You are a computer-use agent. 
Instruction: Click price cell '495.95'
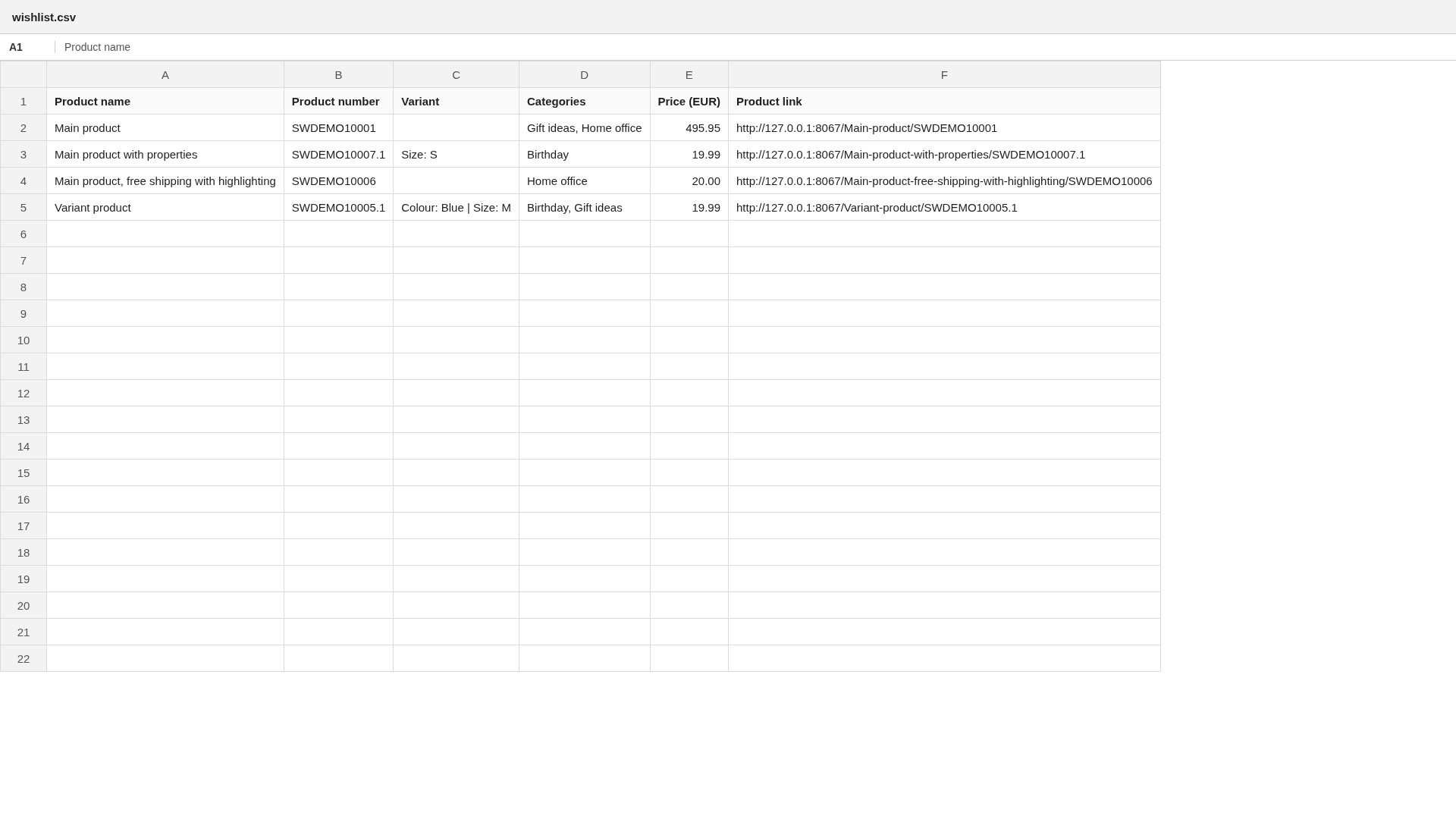689,127
